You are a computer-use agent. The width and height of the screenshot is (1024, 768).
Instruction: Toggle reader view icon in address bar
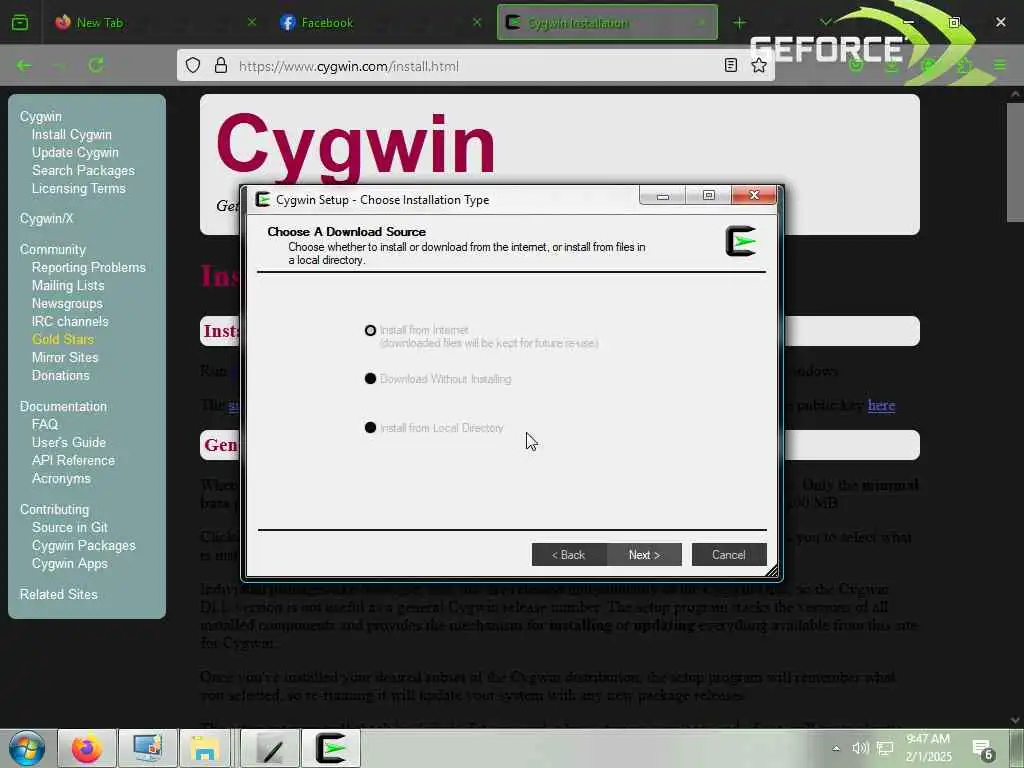coord(731,65)
